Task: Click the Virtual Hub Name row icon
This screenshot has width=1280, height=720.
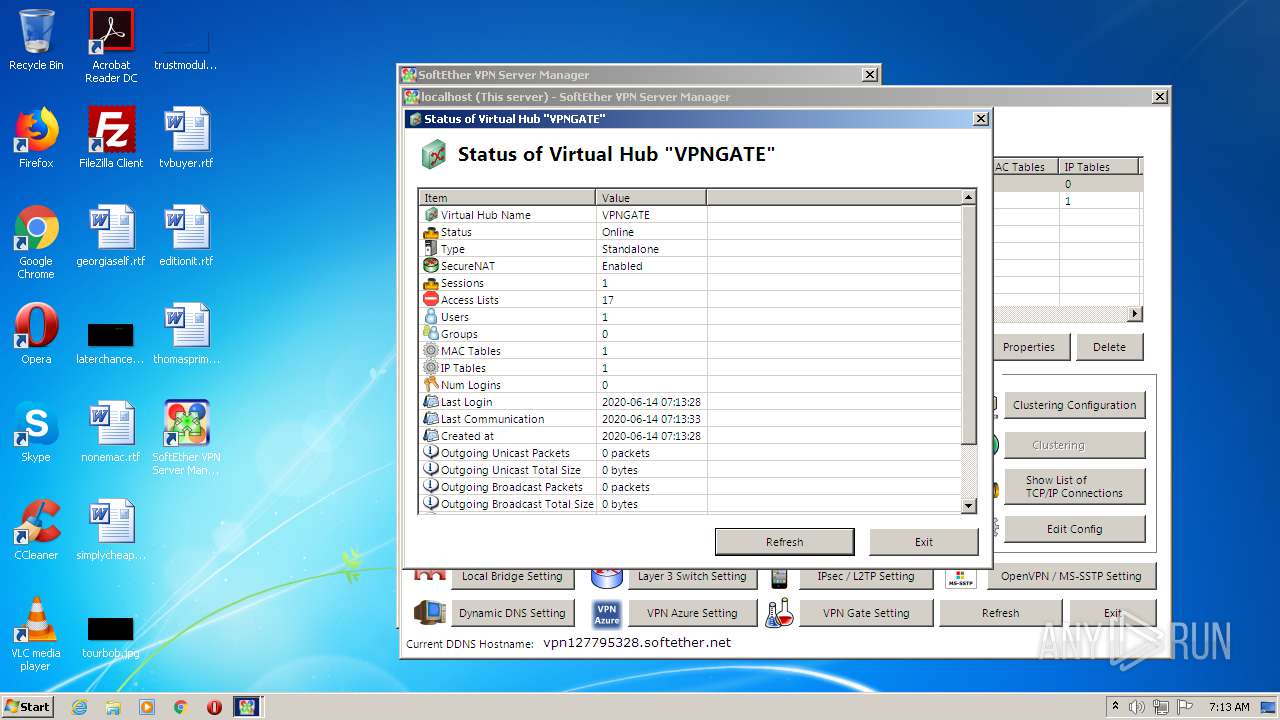Action: click(431, 214)
